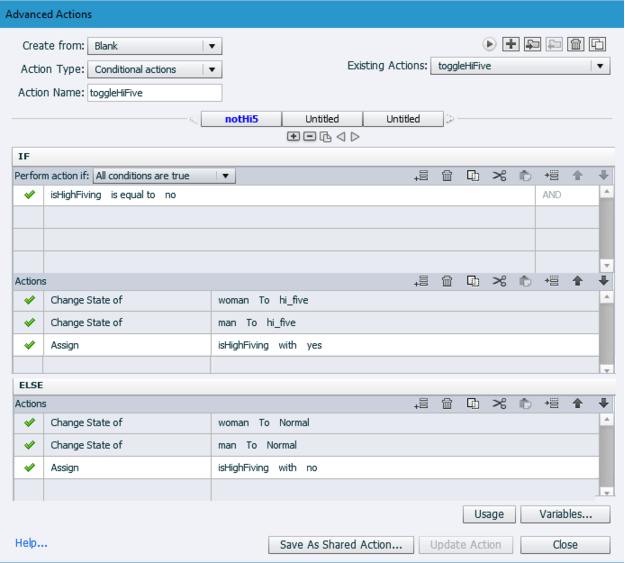Close the Advanced Actions dialog
Viewport: 625px width, 563px height.
pyautogui.click(x=565, y=545)
